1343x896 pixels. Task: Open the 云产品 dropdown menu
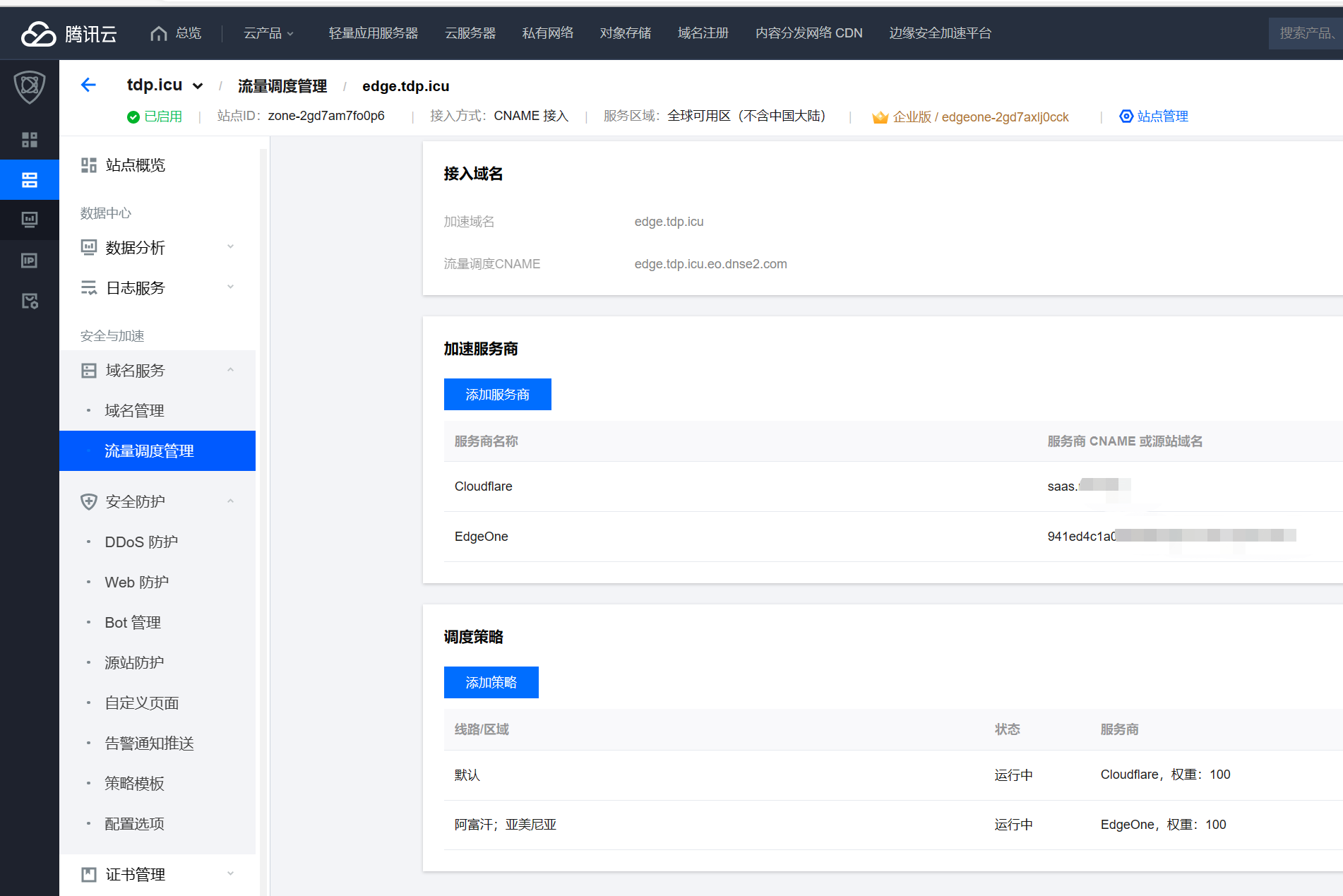(x=268, y=33)
